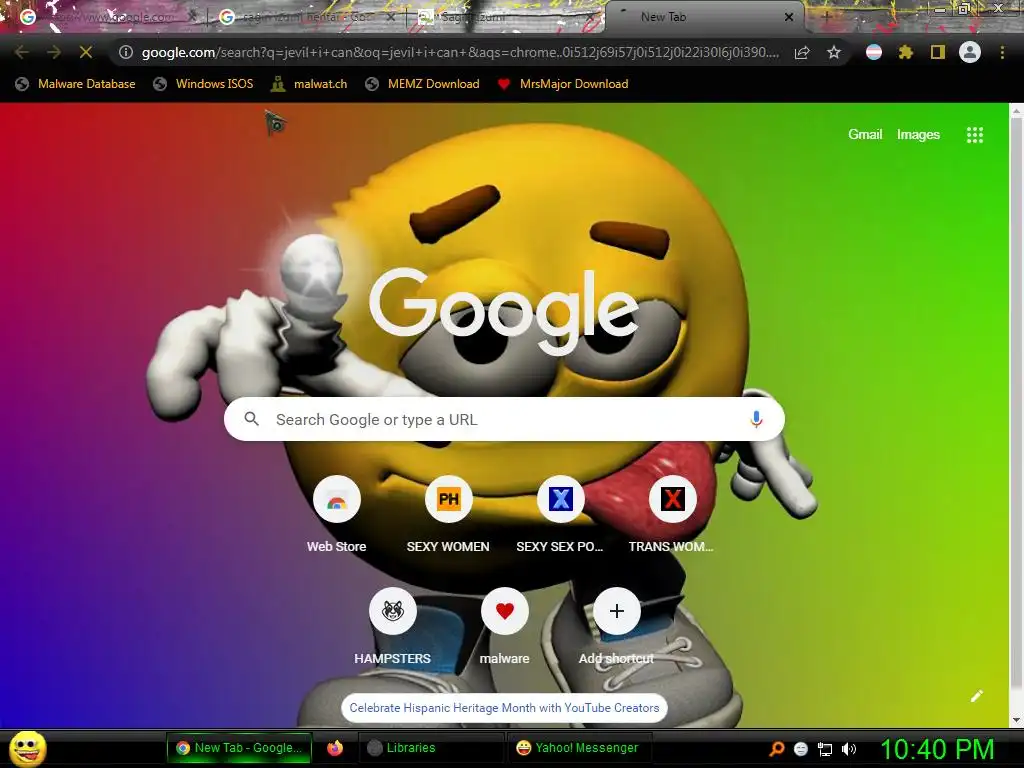Close the New Tab tab
Screen dimensions: 1024x768
coord(789,17)
